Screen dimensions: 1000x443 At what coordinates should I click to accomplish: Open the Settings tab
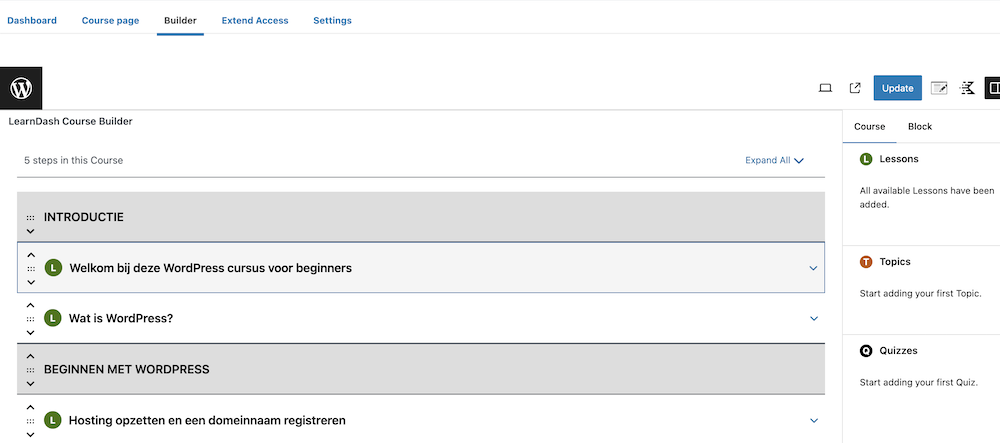(332, 20)
